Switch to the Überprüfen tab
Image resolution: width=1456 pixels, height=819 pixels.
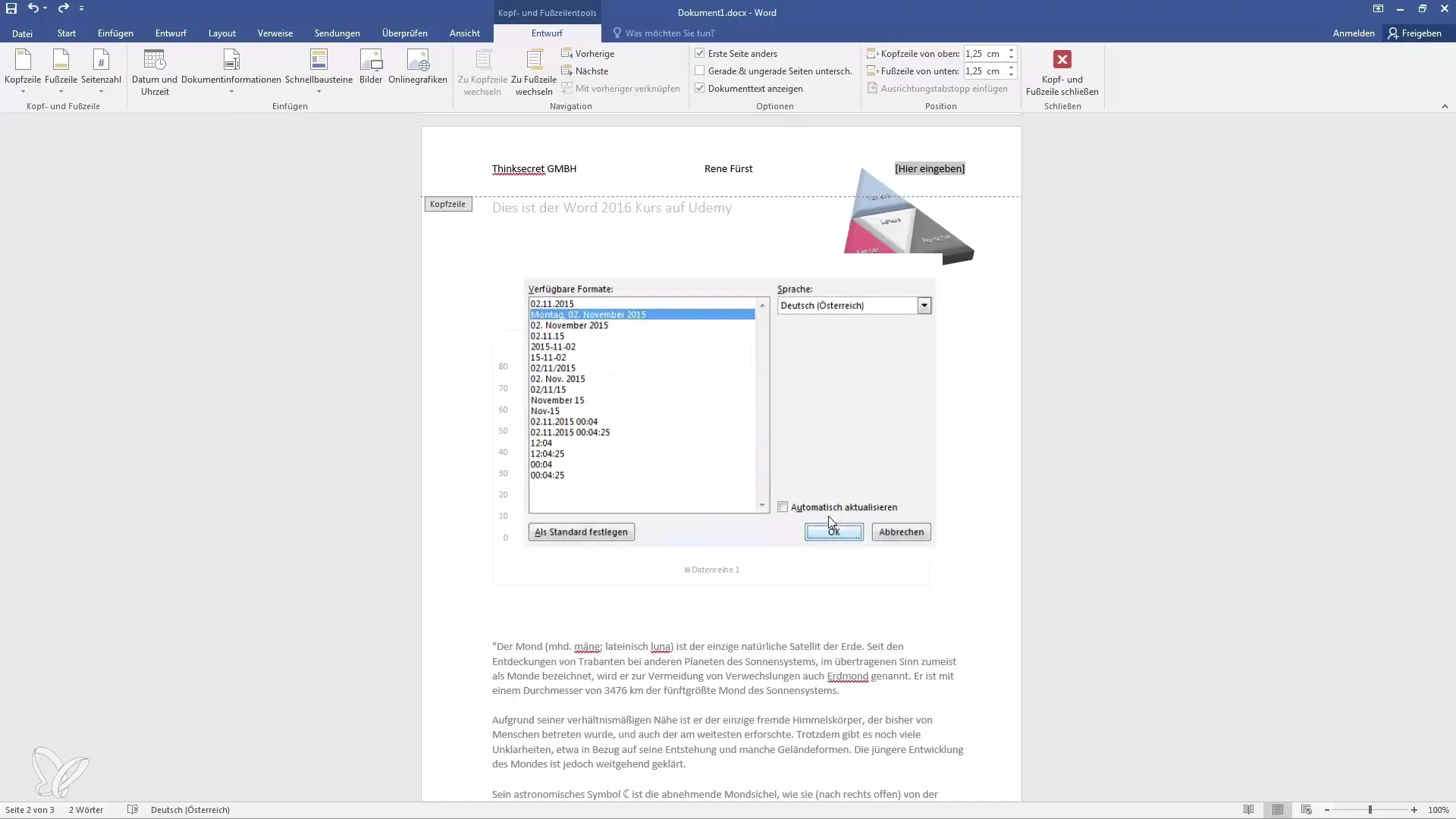(x=405, y=33)
